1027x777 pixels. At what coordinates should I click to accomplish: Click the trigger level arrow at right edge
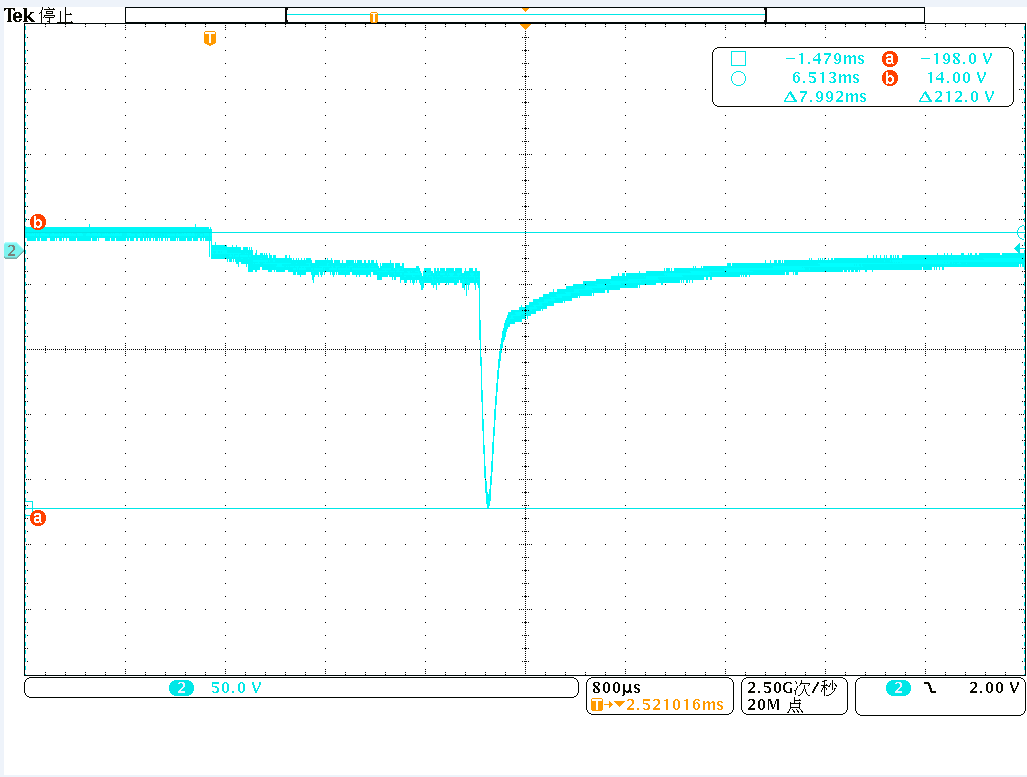pyautogui.click(x=1018, y=248)
